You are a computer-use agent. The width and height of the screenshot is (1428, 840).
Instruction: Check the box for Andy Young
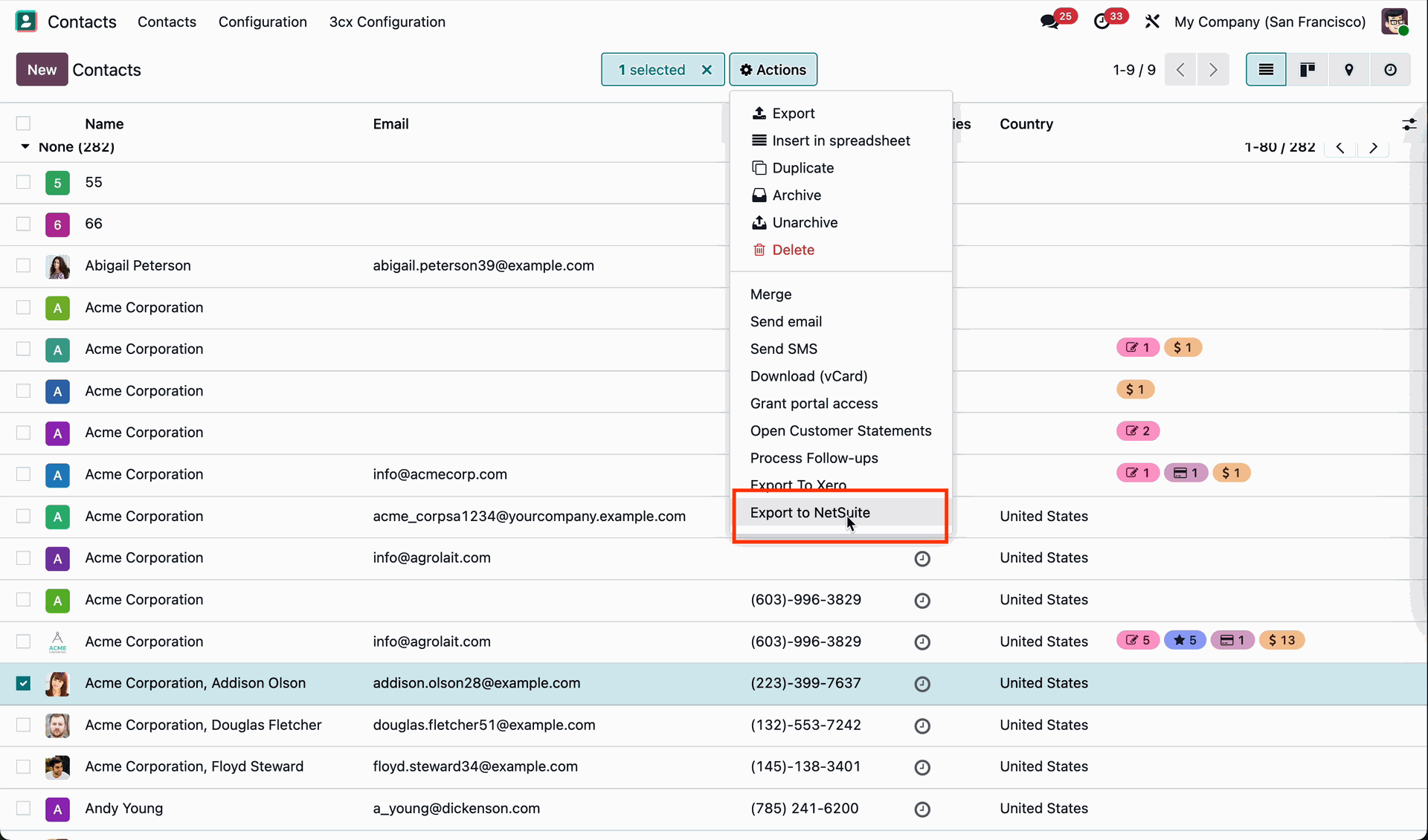pos(23,808)
